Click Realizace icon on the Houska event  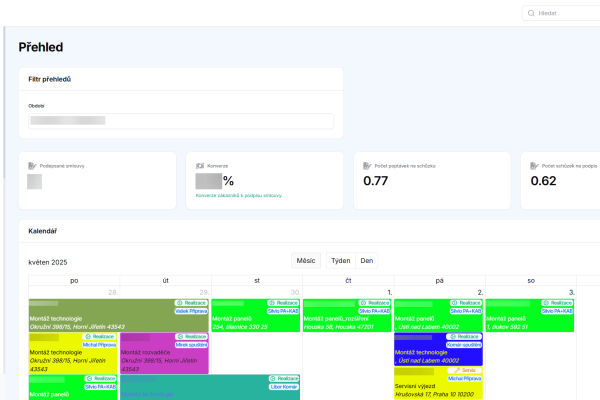(363, 303)
